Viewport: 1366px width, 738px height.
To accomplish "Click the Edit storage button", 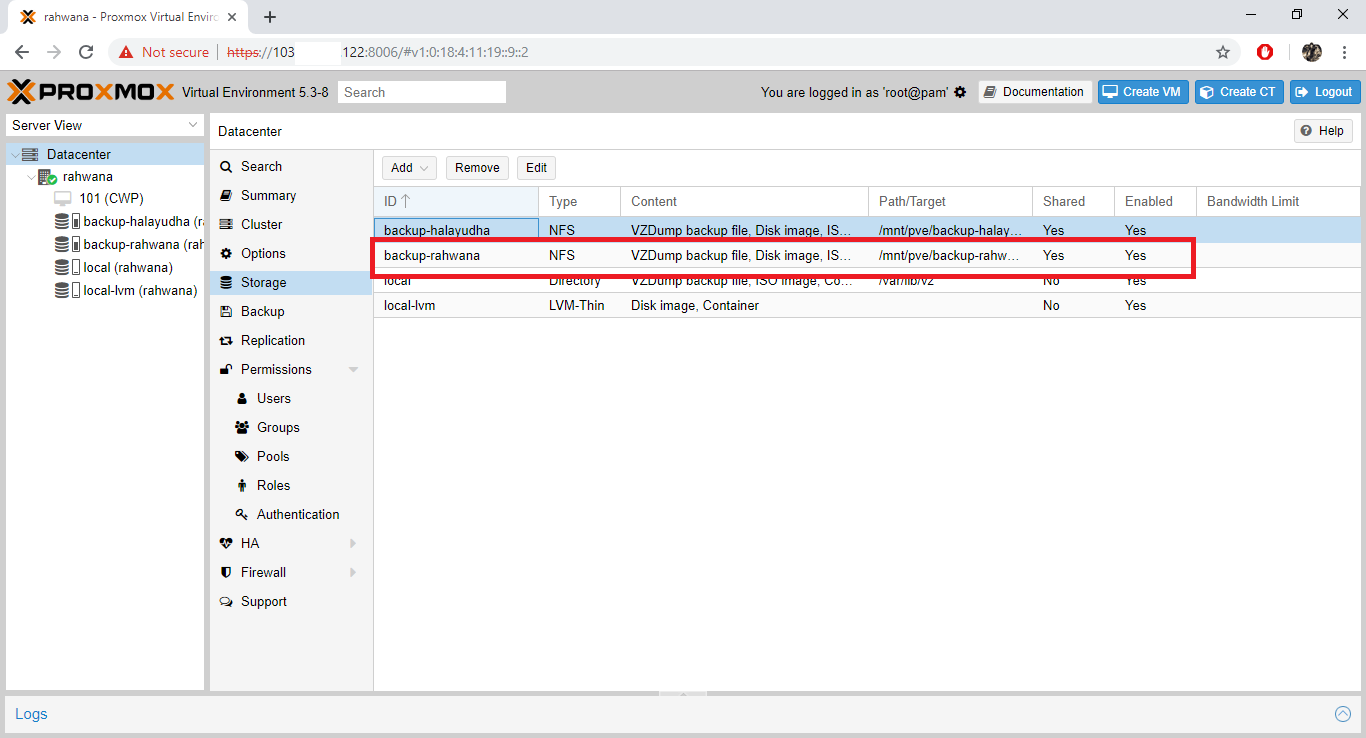I will [x=536, y=168].
